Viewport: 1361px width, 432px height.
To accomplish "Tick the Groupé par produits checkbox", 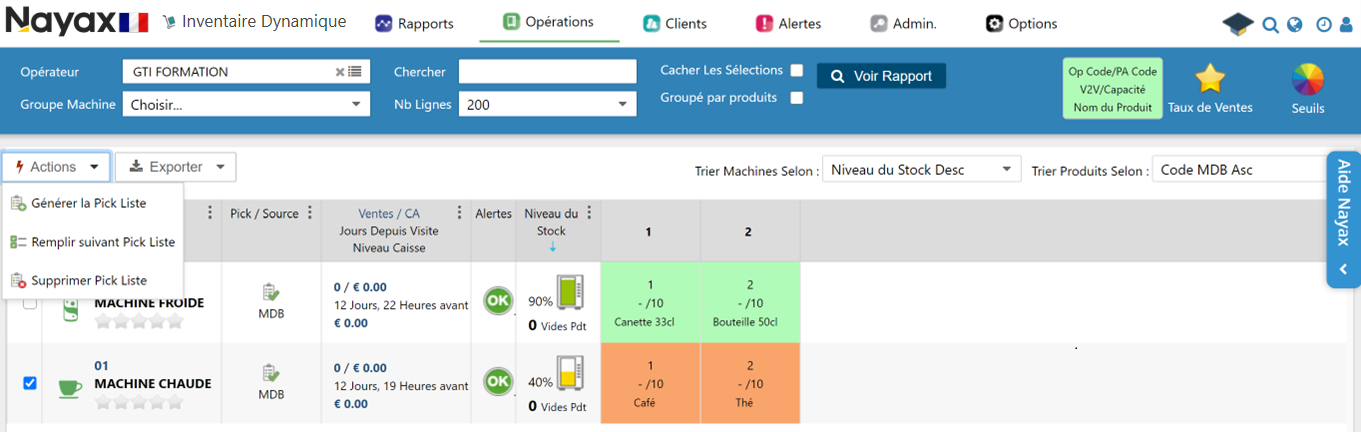I will 797,98.
